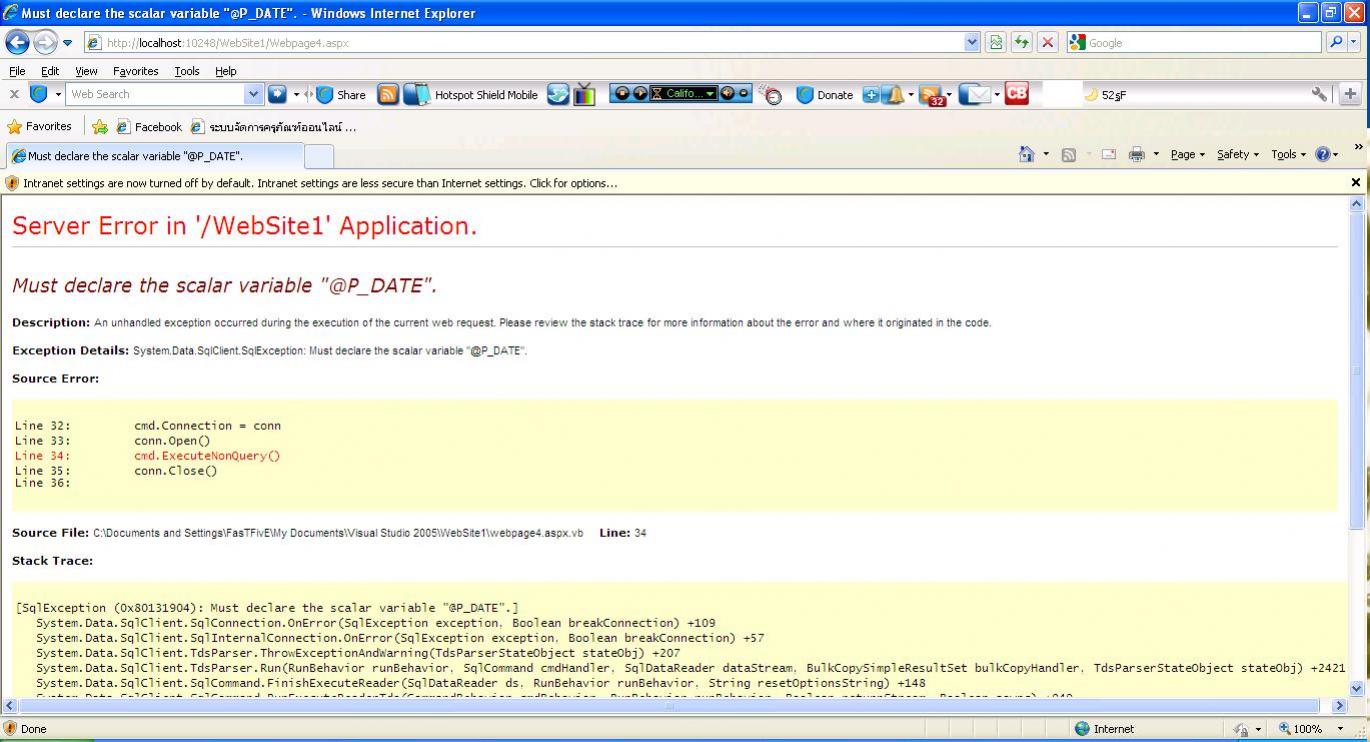Click the radio player play button
The image size is (1370, 742).
click(640, 93)
